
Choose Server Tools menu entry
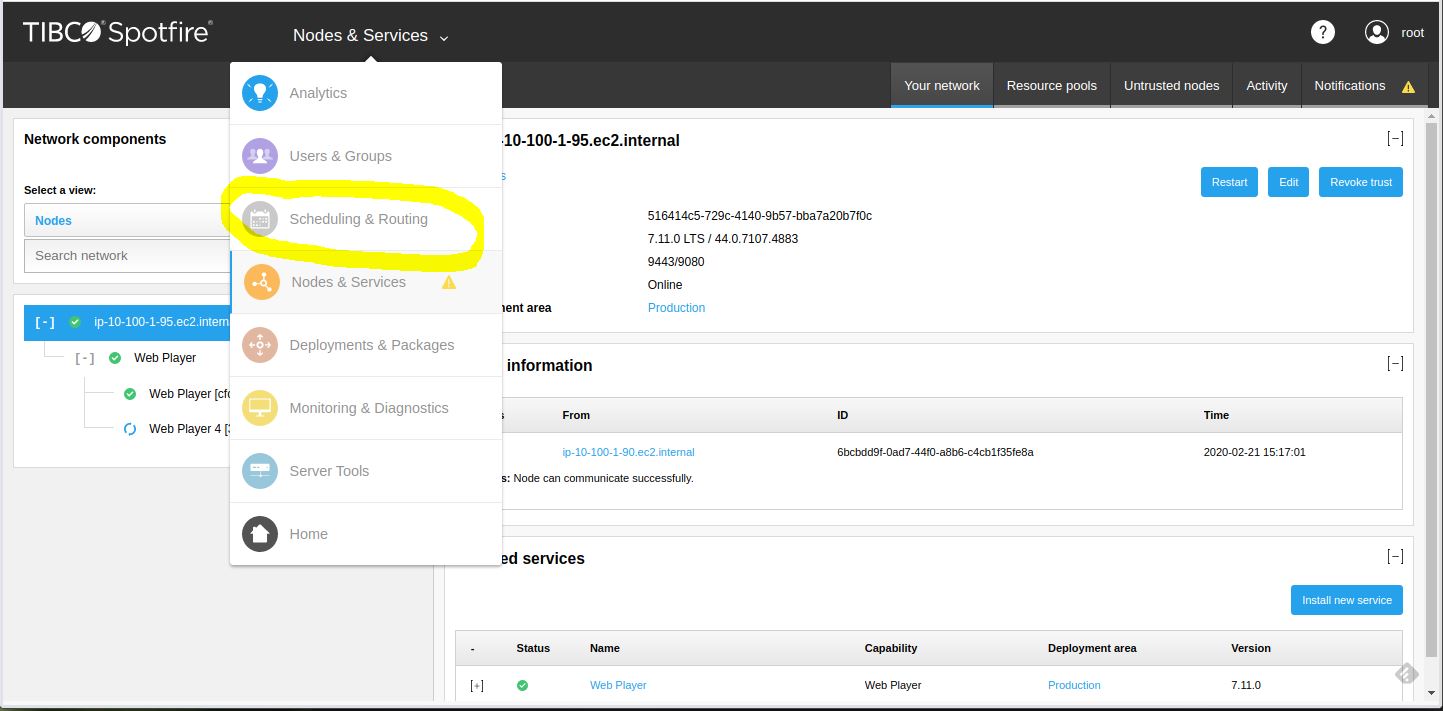click(366, 471)
